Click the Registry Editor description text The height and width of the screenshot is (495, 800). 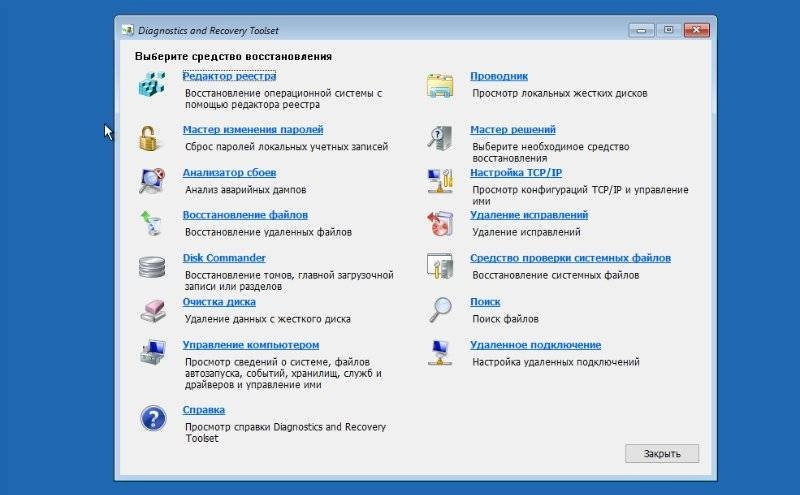(x=283, y=99)
